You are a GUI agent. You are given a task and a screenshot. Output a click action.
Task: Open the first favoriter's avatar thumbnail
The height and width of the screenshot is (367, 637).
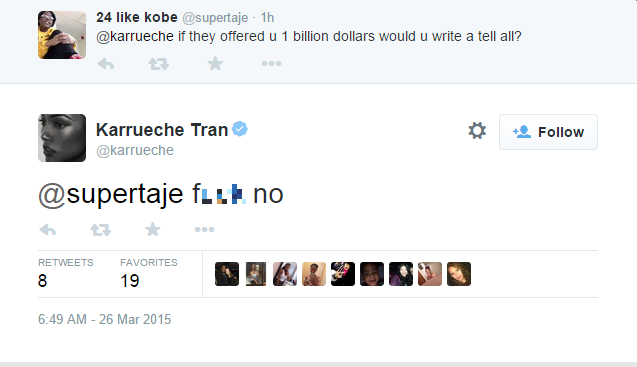tap(227, 274)
